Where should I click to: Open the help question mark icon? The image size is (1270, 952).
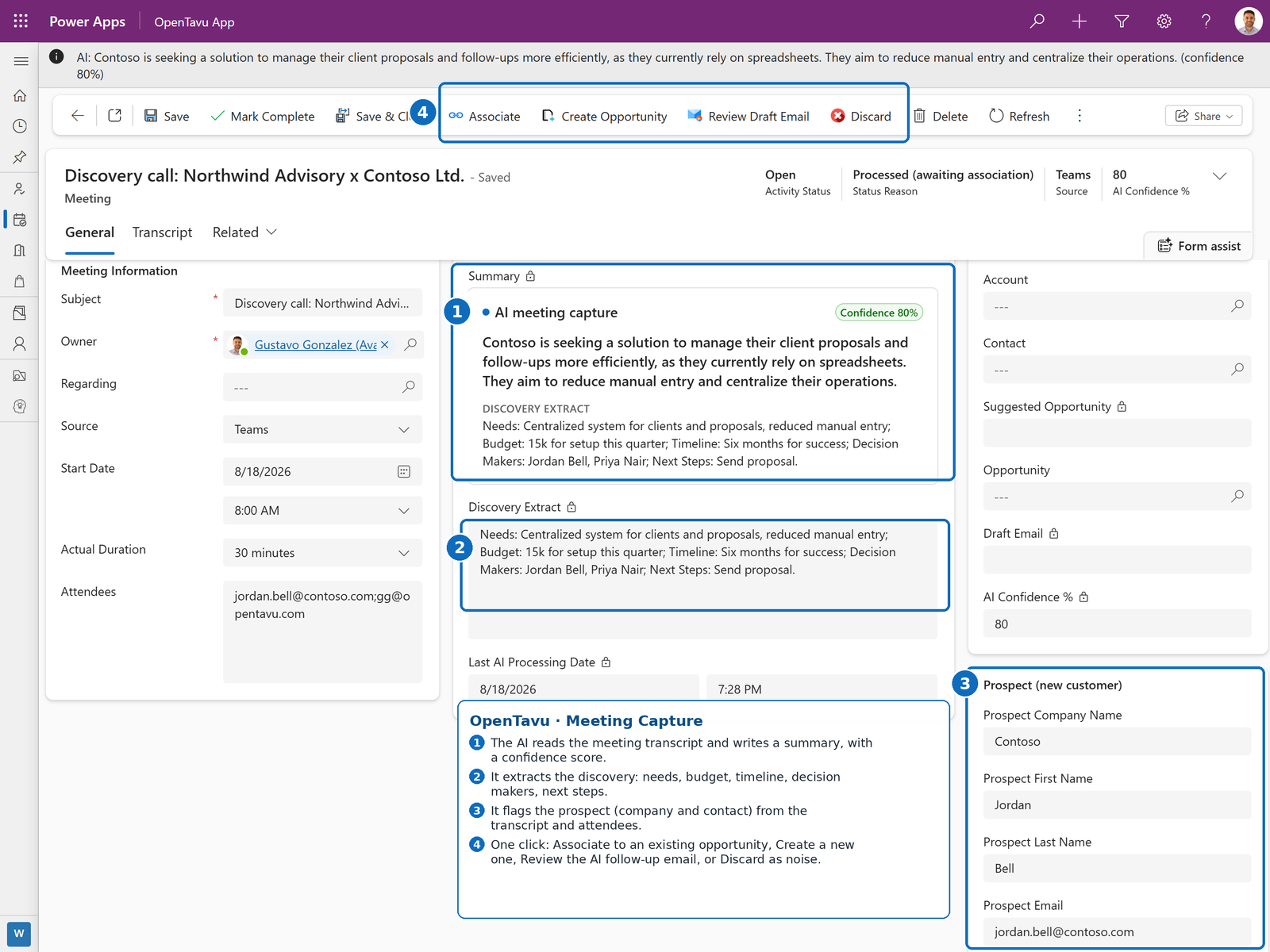[x=1206, y=21]
